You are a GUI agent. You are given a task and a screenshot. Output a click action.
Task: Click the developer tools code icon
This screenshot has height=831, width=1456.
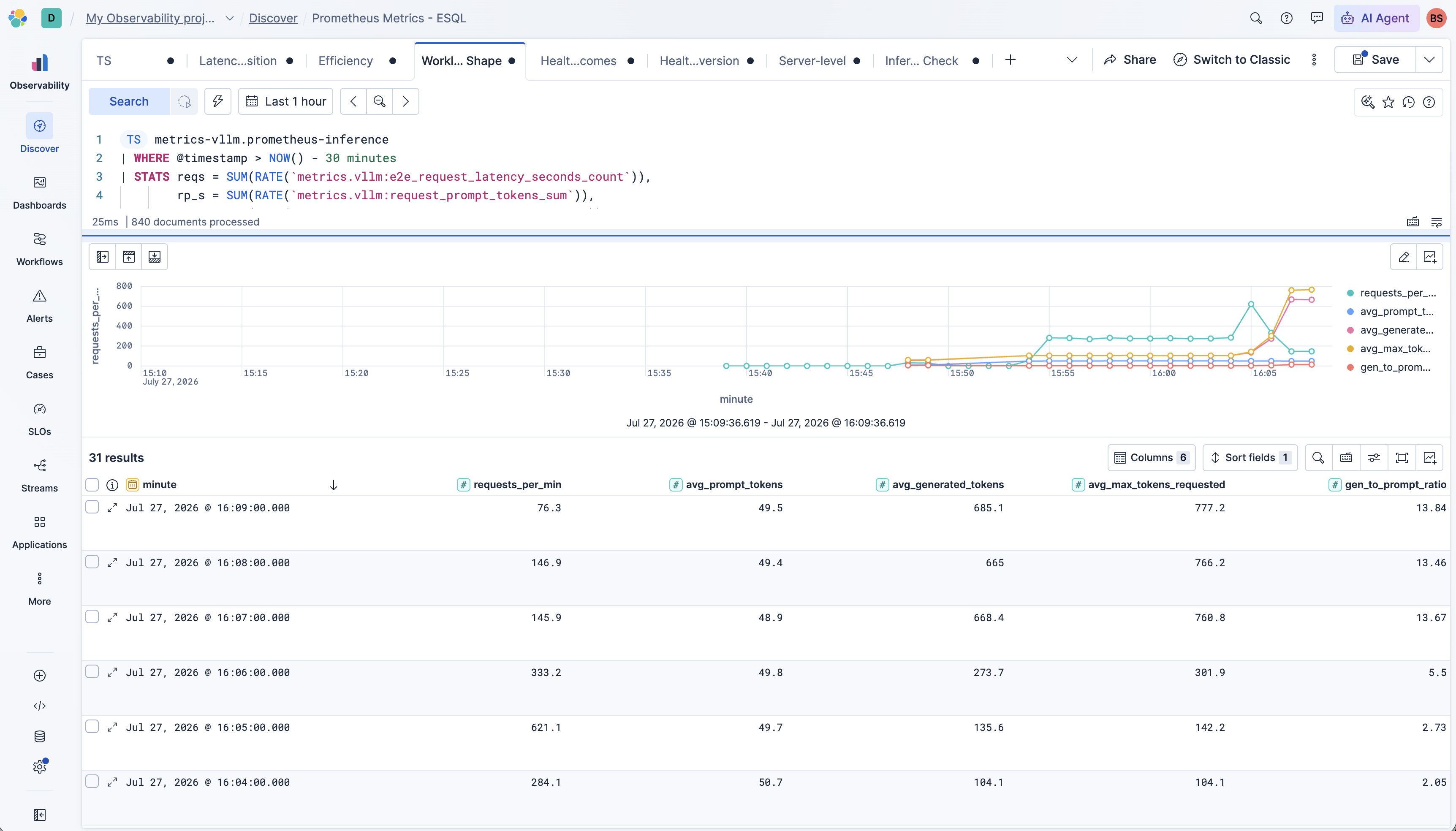pos(39,706)
